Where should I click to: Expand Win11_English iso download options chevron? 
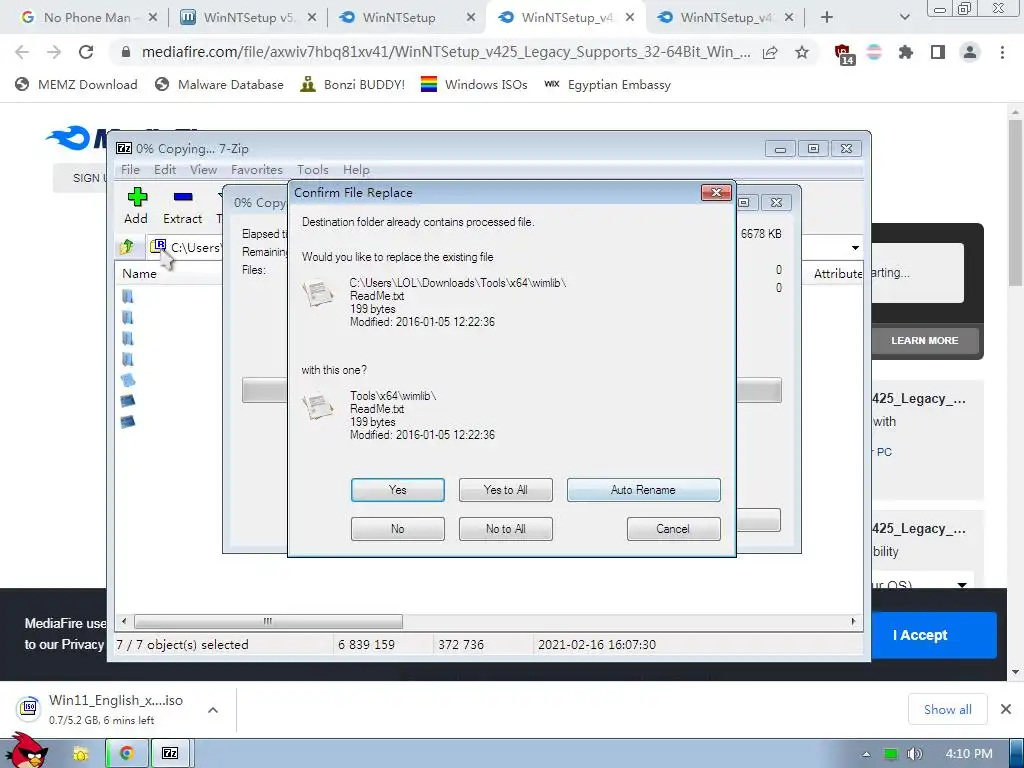tap(213, 710)
